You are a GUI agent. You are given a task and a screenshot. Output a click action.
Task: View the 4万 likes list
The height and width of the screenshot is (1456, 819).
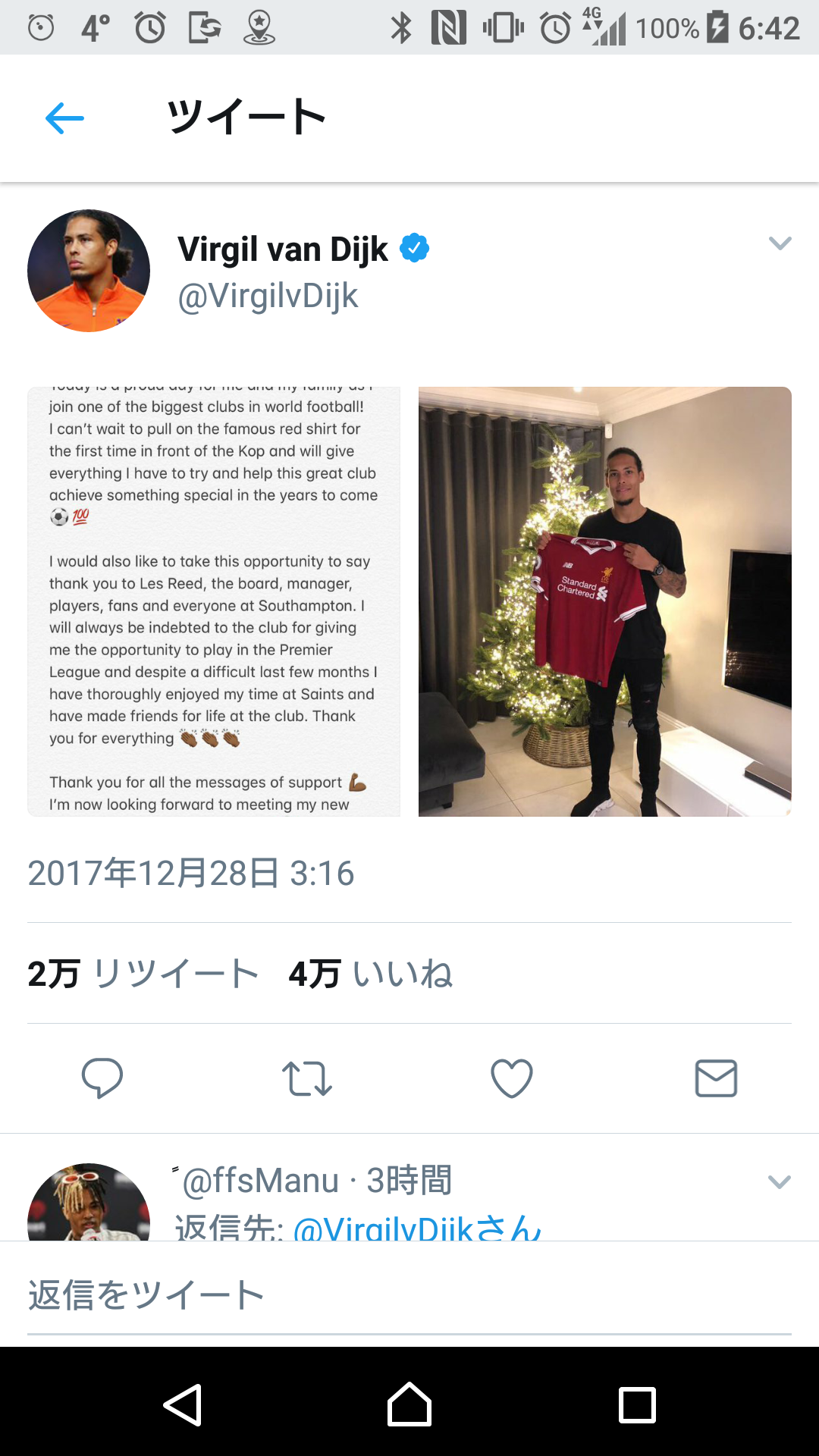coord(370,974)
